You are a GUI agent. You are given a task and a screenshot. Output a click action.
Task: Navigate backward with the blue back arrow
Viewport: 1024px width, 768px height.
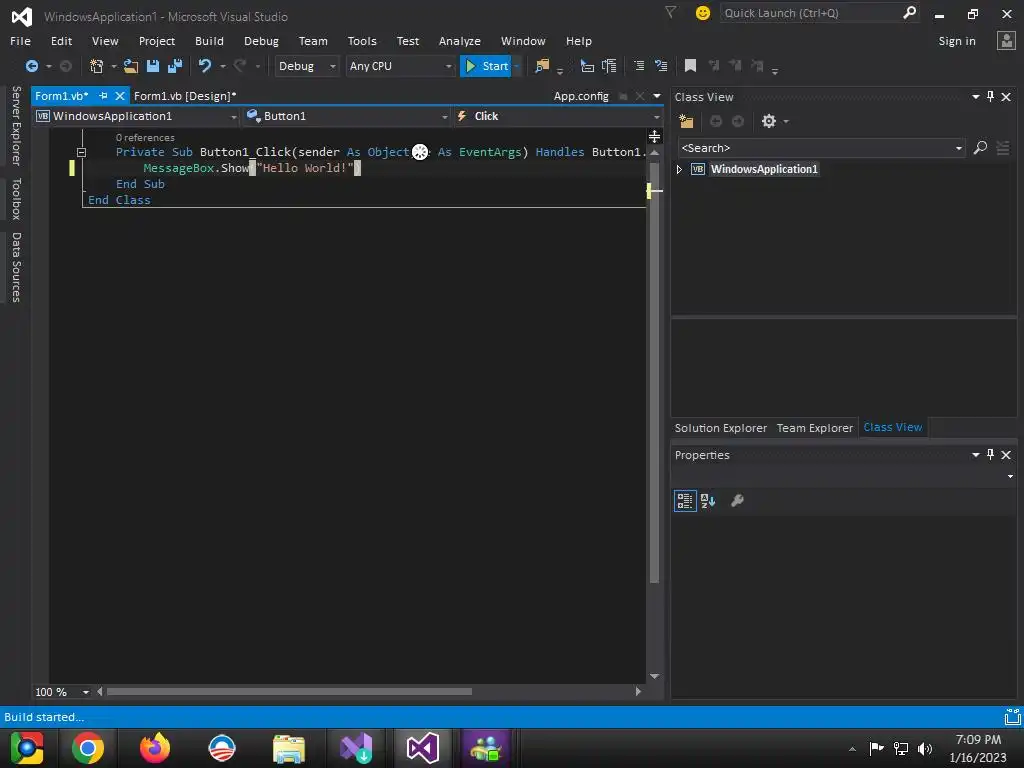[31, 66]
